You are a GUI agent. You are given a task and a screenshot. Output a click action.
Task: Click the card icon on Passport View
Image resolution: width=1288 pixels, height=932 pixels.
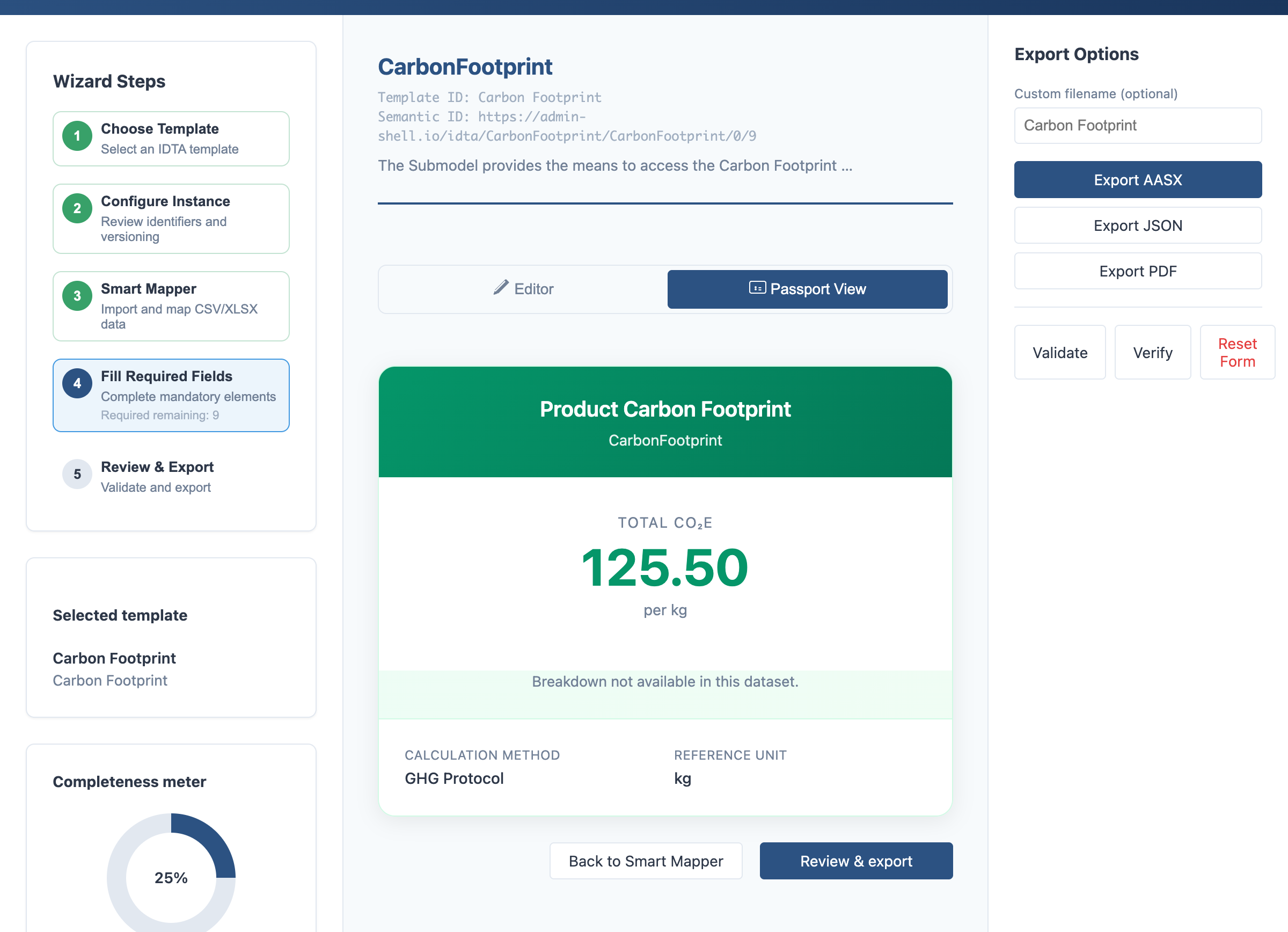tap(757, 287)
